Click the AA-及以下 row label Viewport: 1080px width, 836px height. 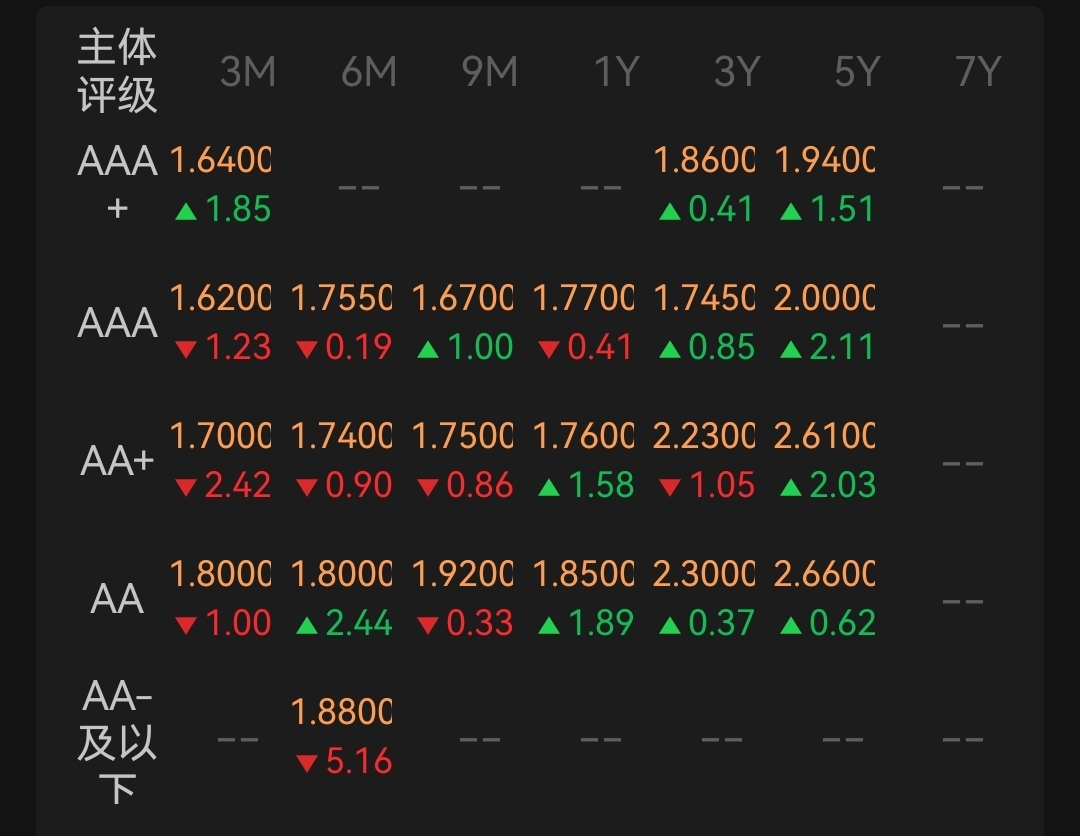pos(118,741)
